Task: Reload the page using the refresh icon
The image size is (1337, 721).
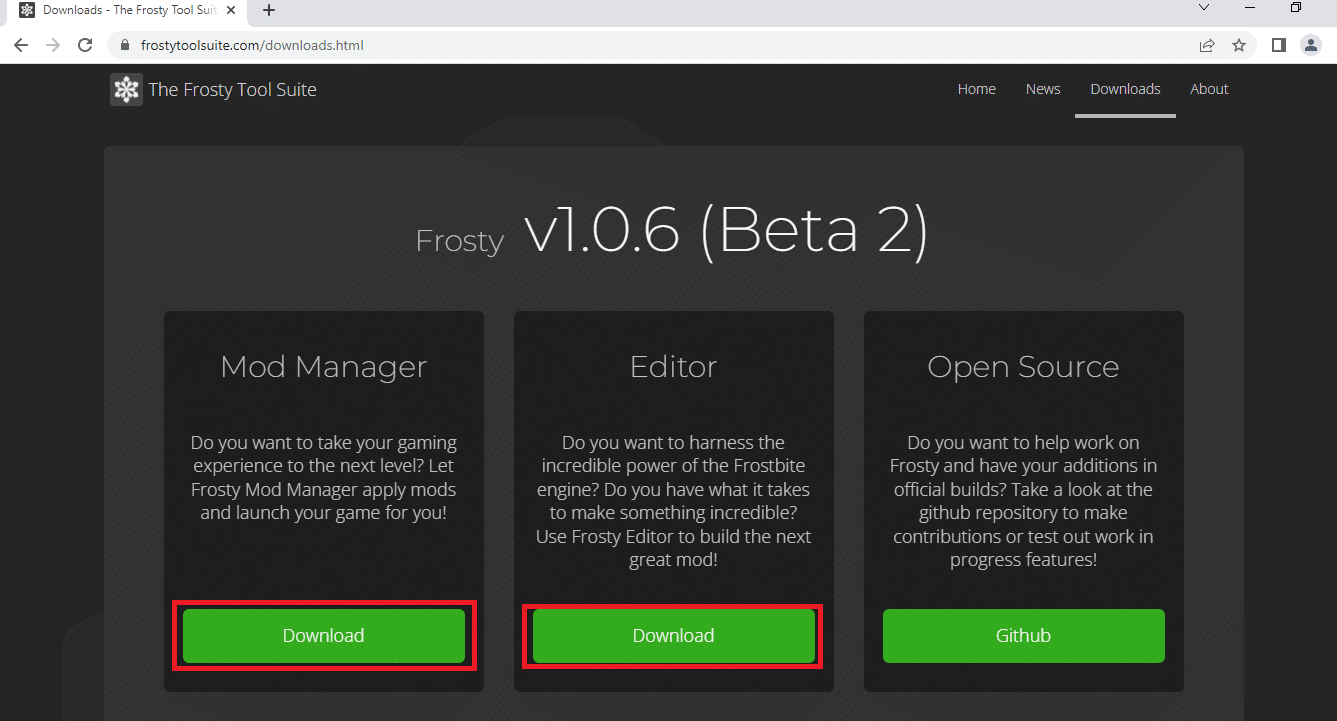Action: 85,45
